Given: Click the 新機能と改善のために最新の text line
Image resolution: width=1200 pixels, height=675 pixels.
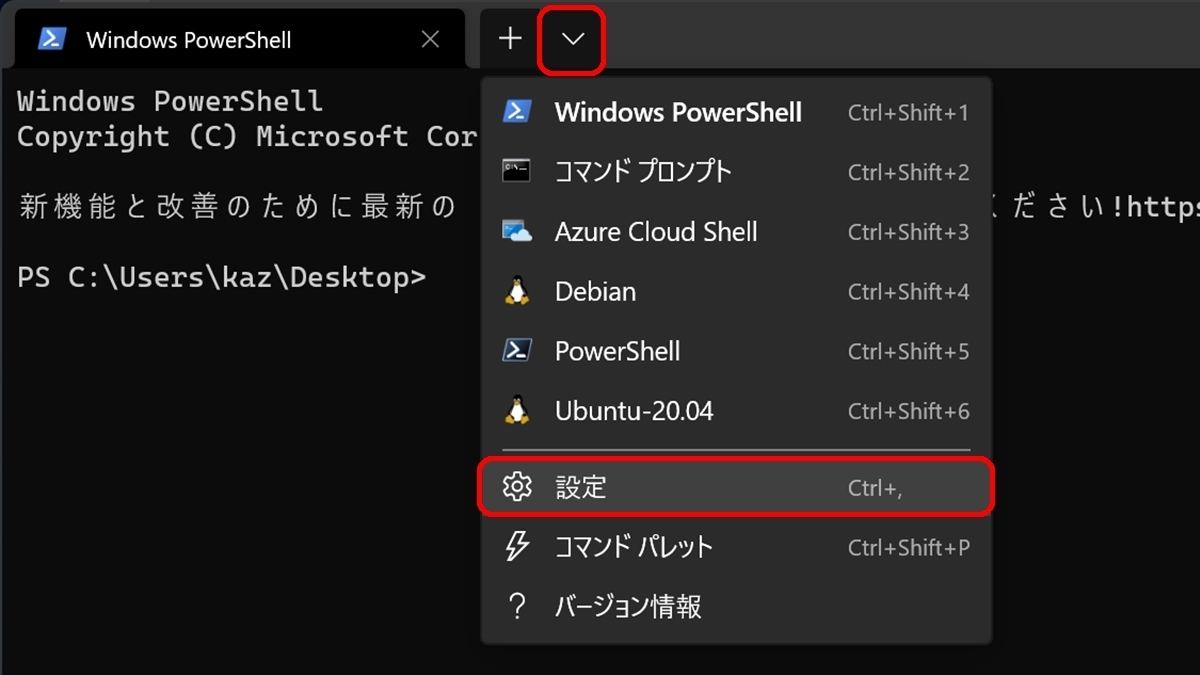Looking at the screenshot, I should (237, 207).
